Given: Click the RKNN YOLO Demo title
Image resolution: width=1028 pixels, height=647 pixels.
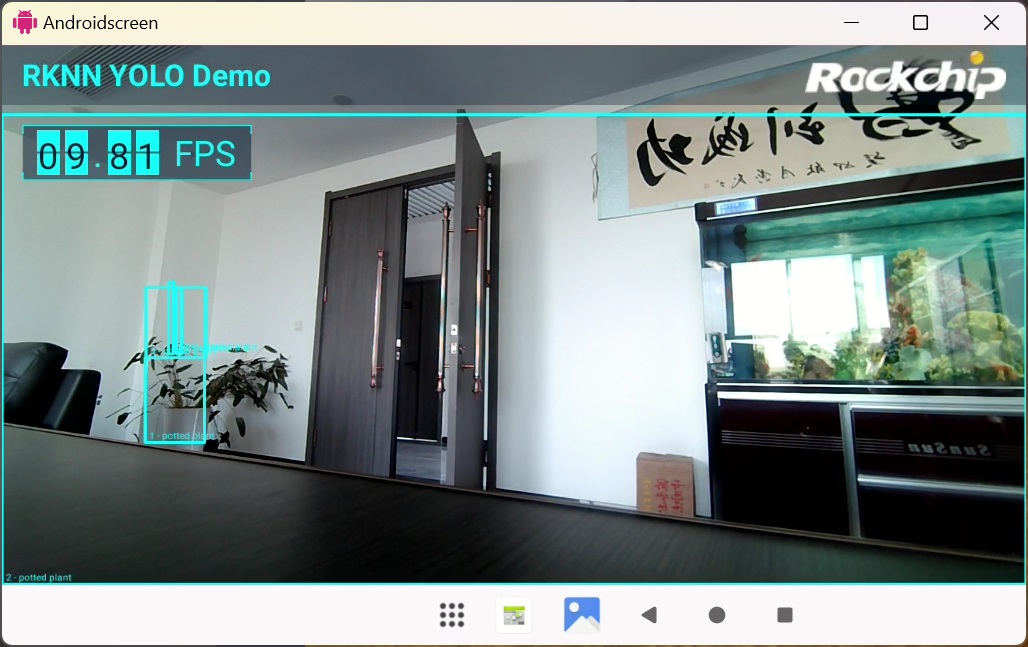Looking at the screenshot, I should point(146,76).
